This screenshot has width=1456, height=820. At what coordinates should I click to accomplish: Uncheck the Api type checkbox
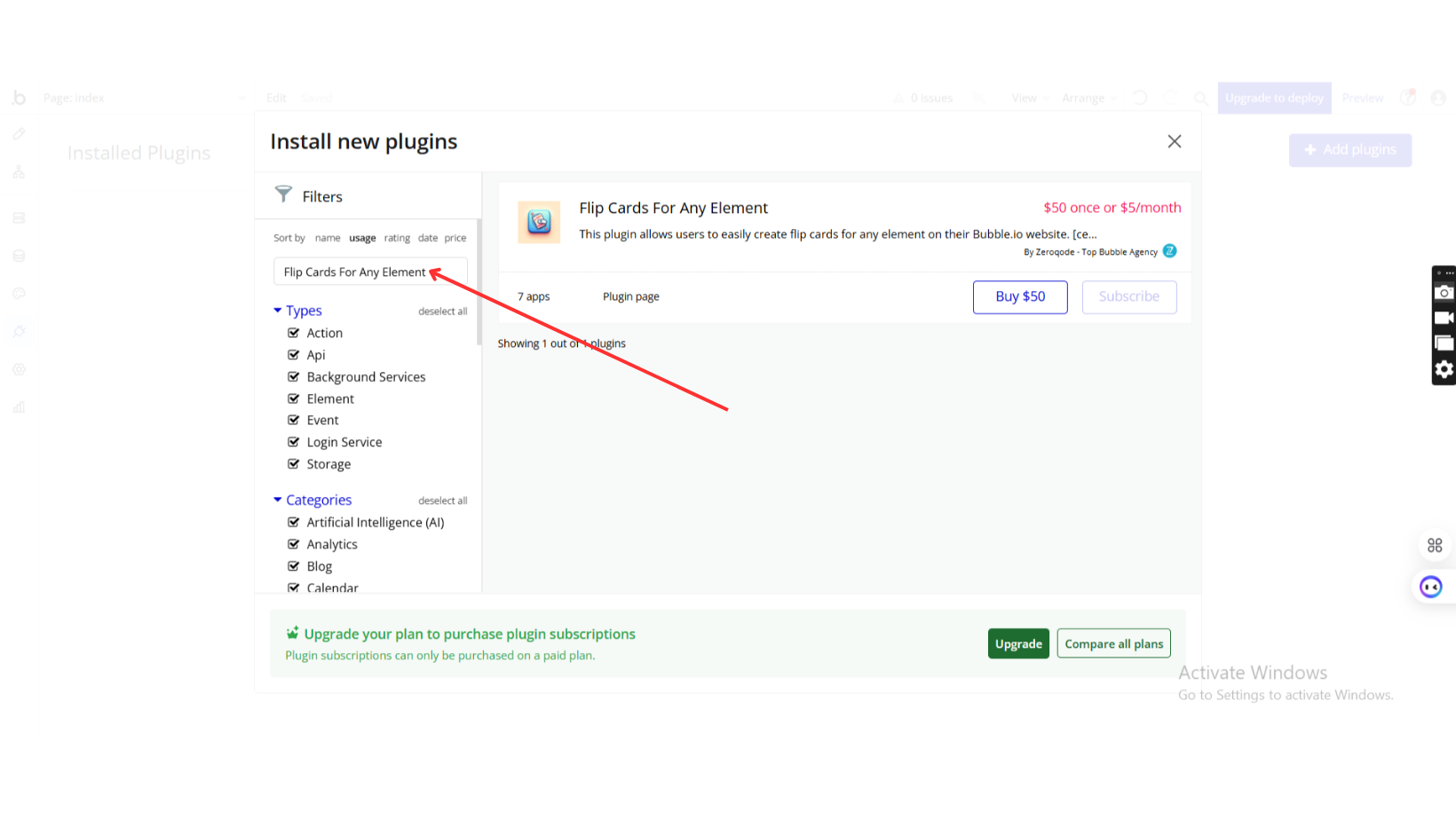[294, 355]
